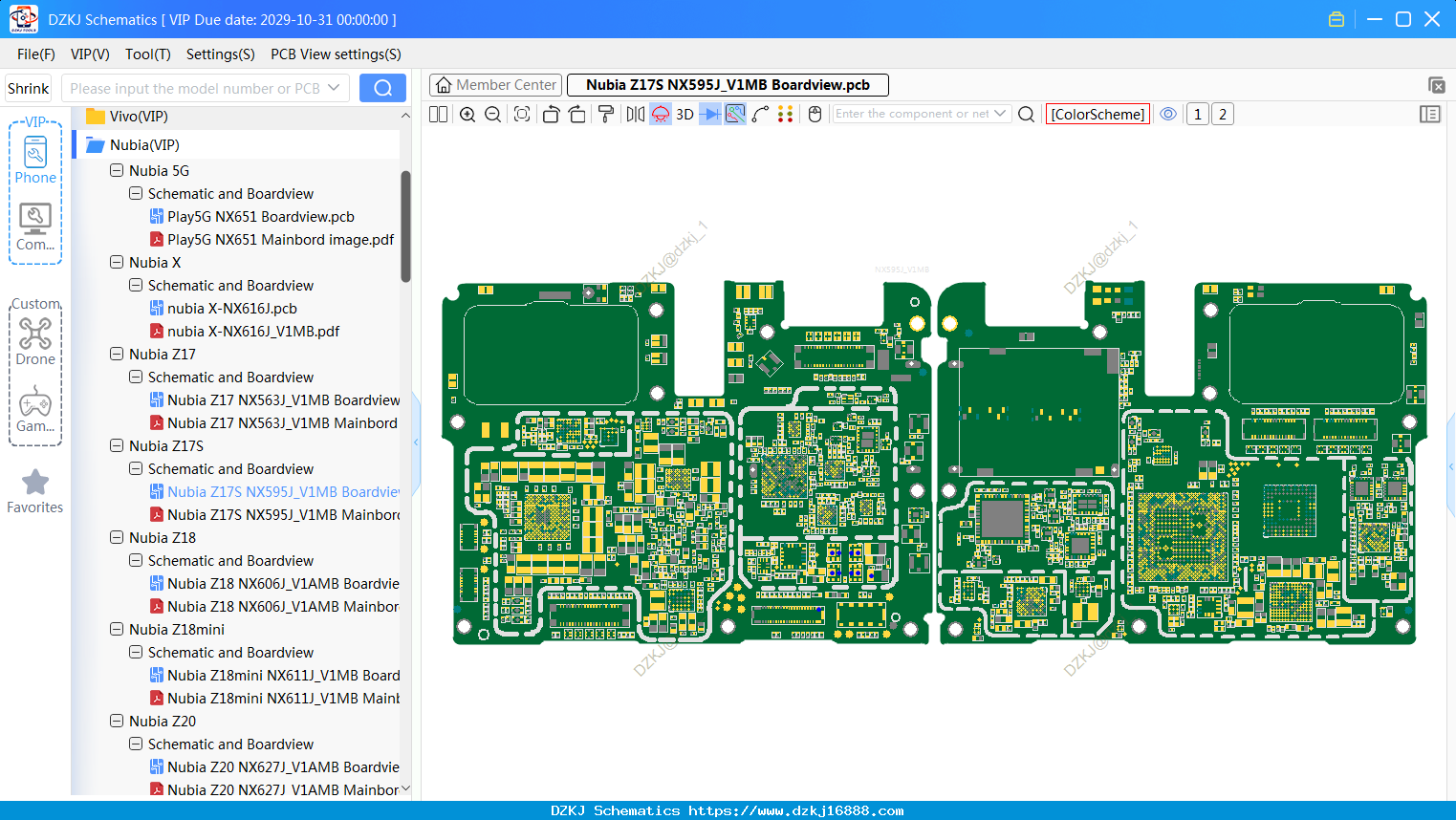The image size is (1456, 820).
Task: Switch to 3D view
Action: coord(685,114)
